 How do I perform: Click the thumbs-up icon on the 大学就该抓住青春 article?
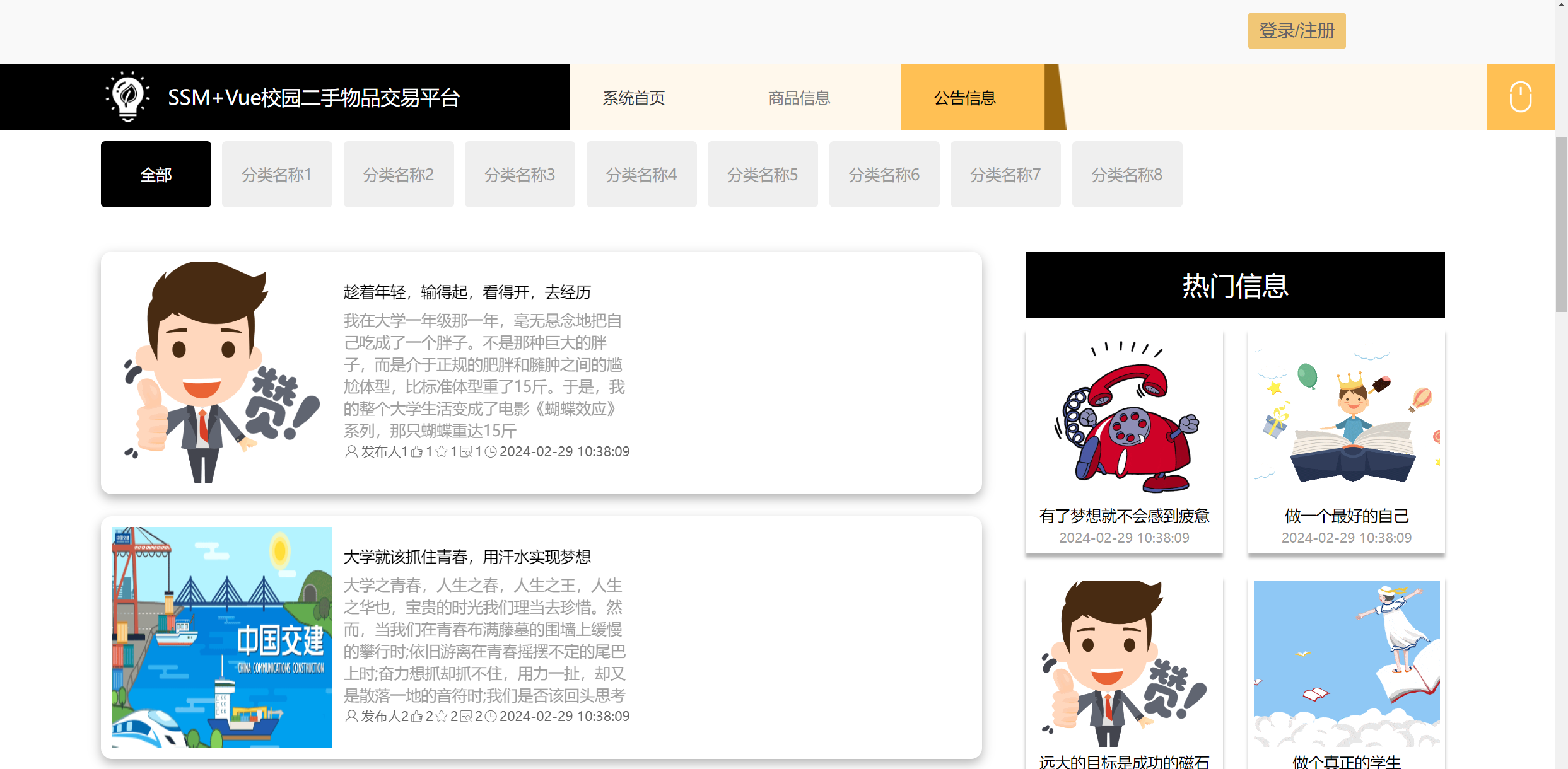pos(417,716)
